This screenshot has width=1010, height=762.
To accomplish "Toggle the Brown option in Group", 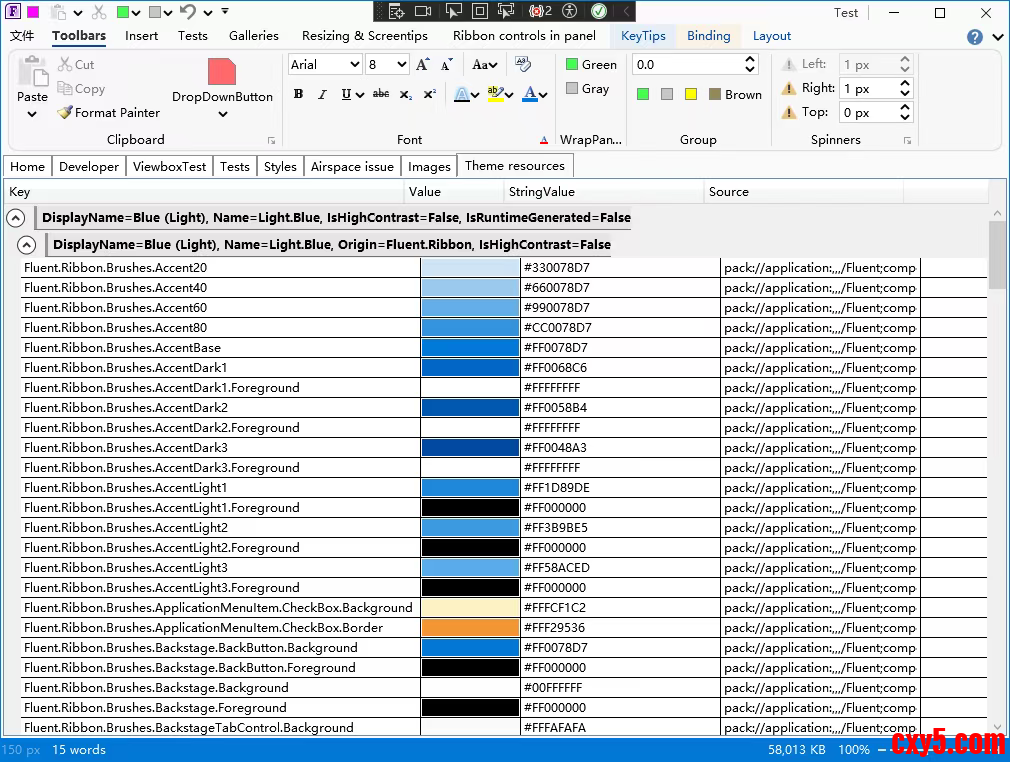I will pyautogui.click(x=735, y=94).
